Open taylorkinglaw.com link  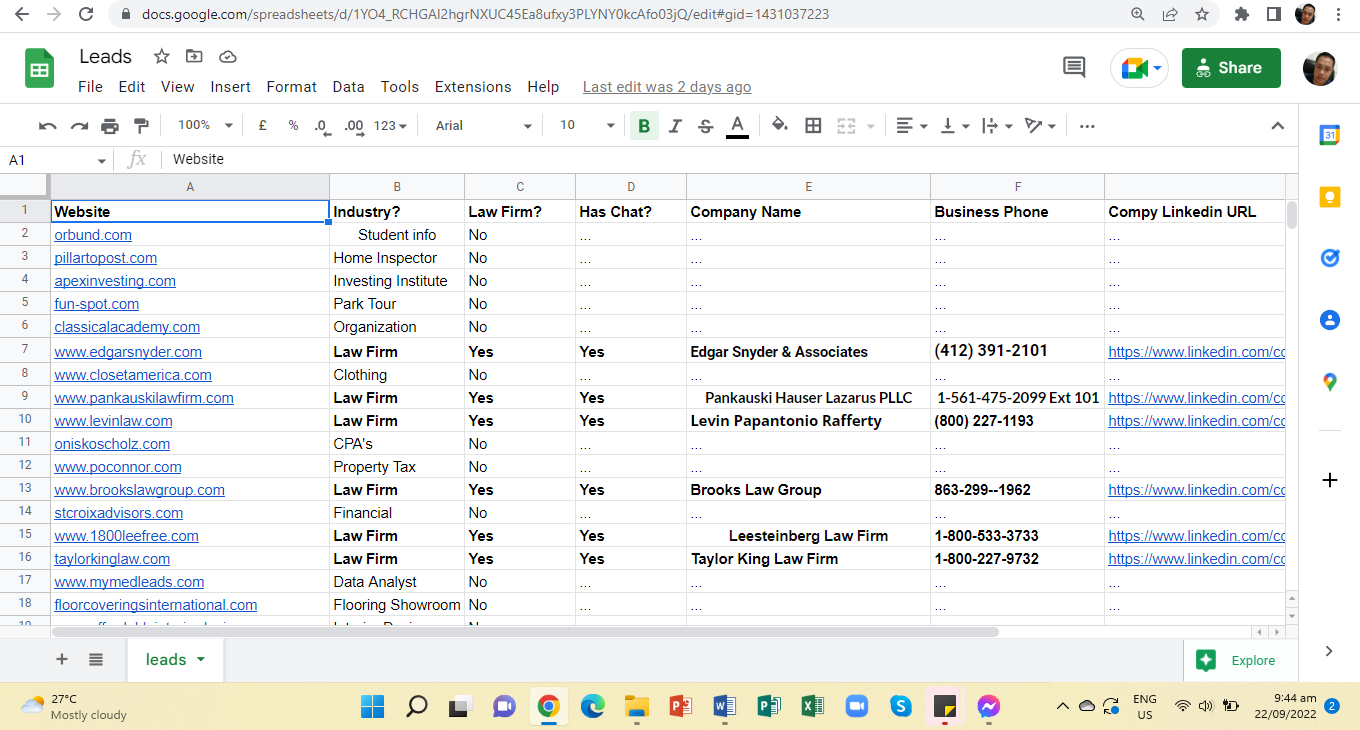pos(112,559)
